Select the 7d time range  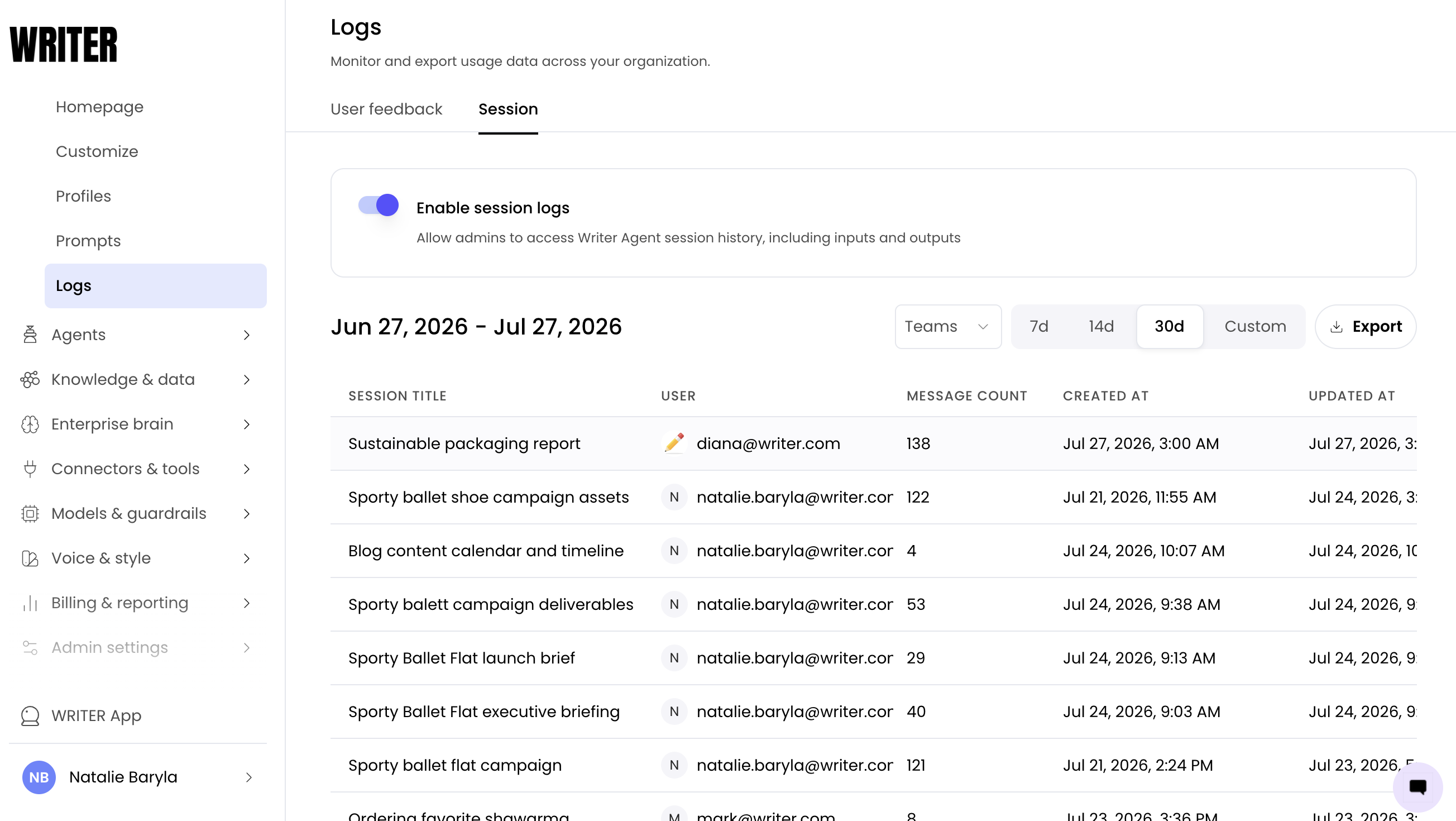(1039, 326)
